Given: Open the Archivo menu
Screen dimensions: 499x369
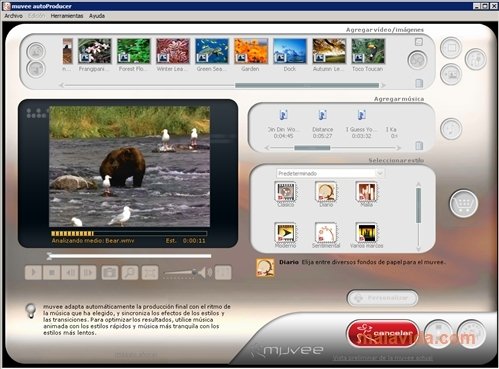Looking at the screenshot, I should [x=13, y=16].
